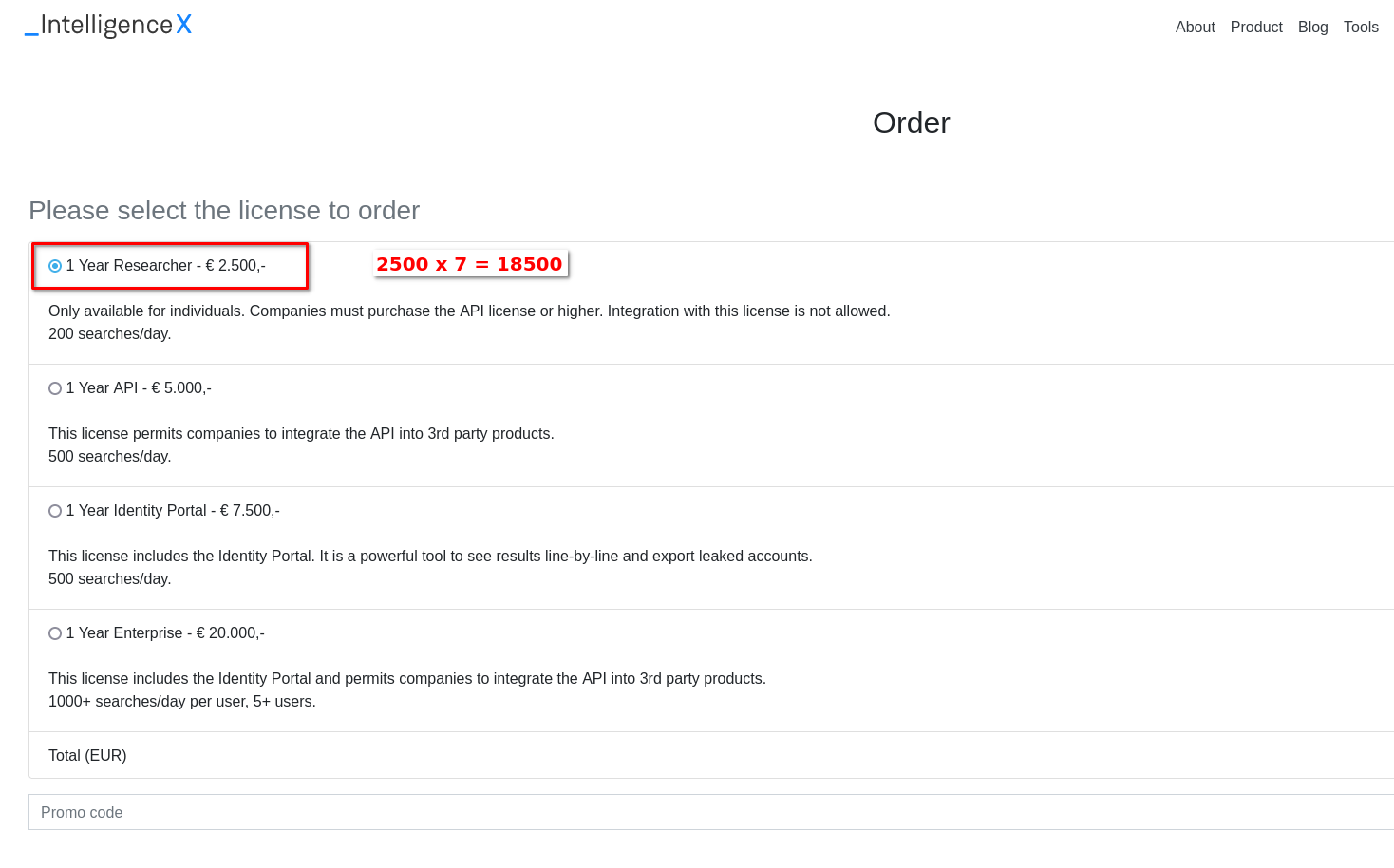Viewport: 1394px width, 868px height.
Task: Click the '1 Year Identity Portal - € 7.500,-' label
Action: tap(173, 511)
